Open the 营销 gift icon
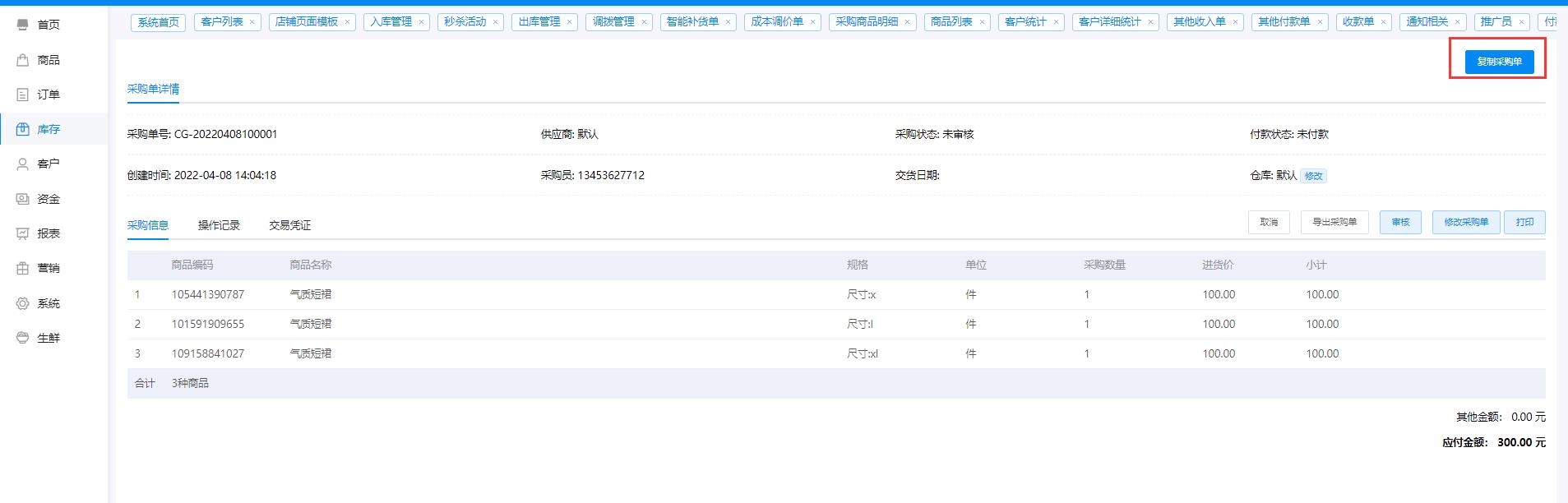The image size is (1568, 503). (x=23, y=268)
